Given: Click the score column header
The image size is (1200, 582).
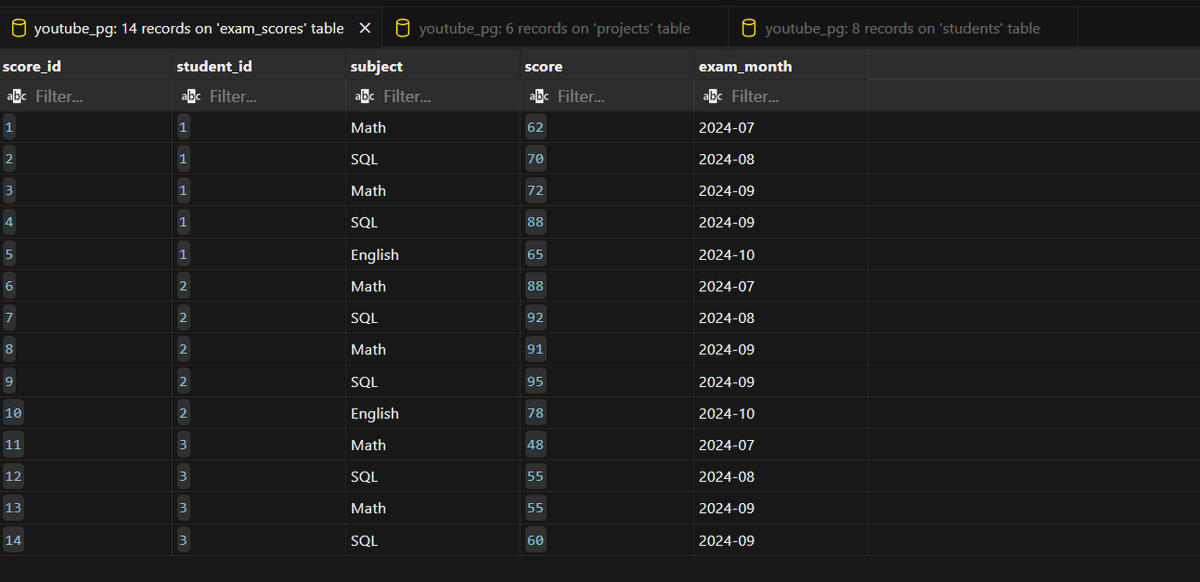Looking at the screenshot, I should 607,66.
